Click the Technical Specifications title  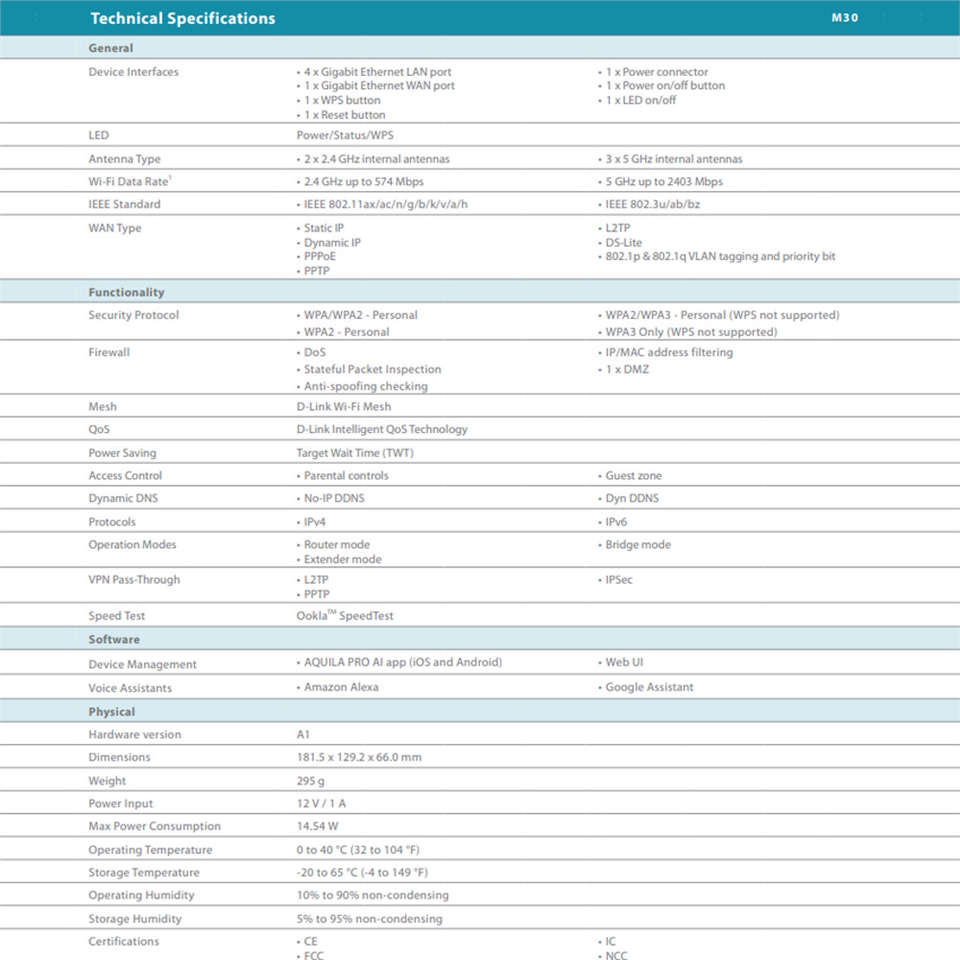[x=182, y=18]
